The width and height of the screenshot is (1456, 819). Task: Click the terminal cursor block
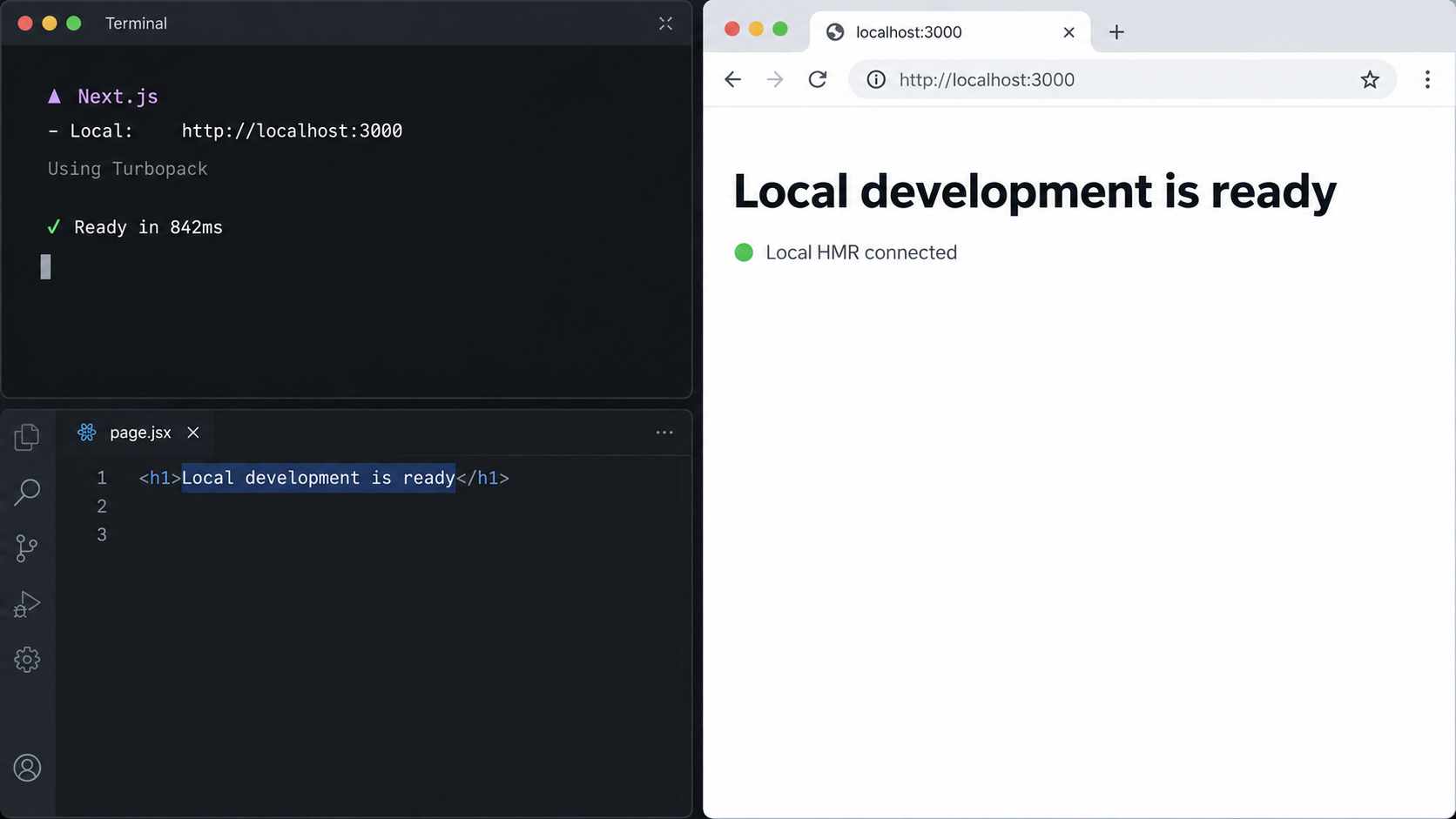coord(45,266)
